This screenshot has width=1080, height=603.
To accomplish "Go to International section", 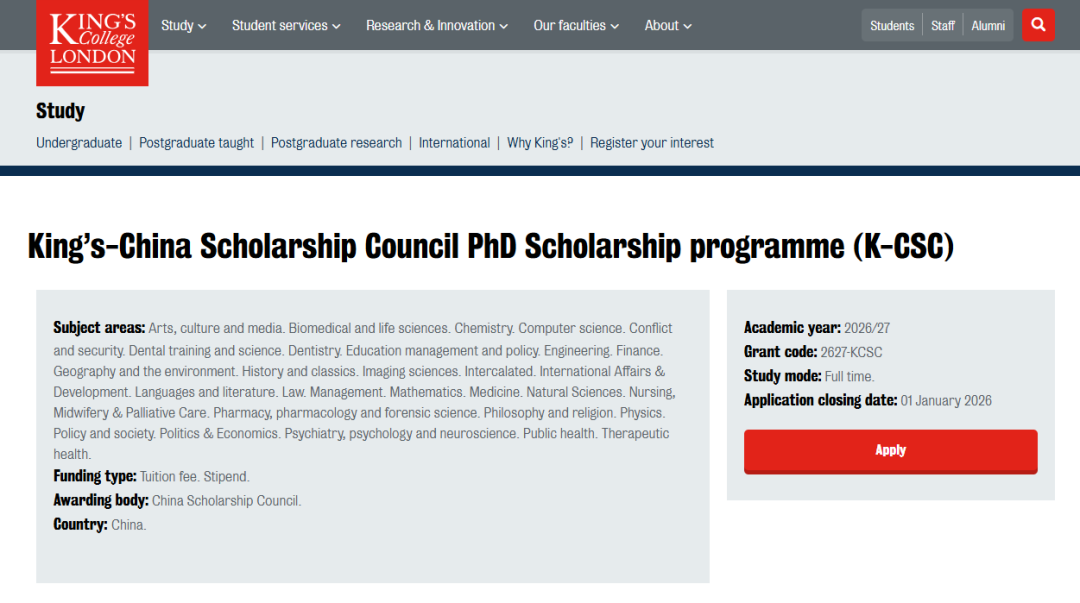I will pyautogui.click(x=454, y=143).
